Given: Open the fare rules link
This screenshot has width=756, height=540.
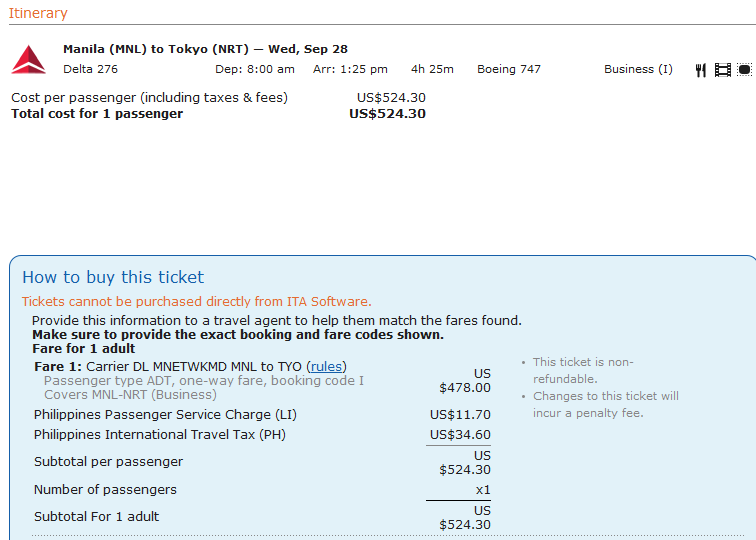Looking at the screenshot, I should pos(325,367).
